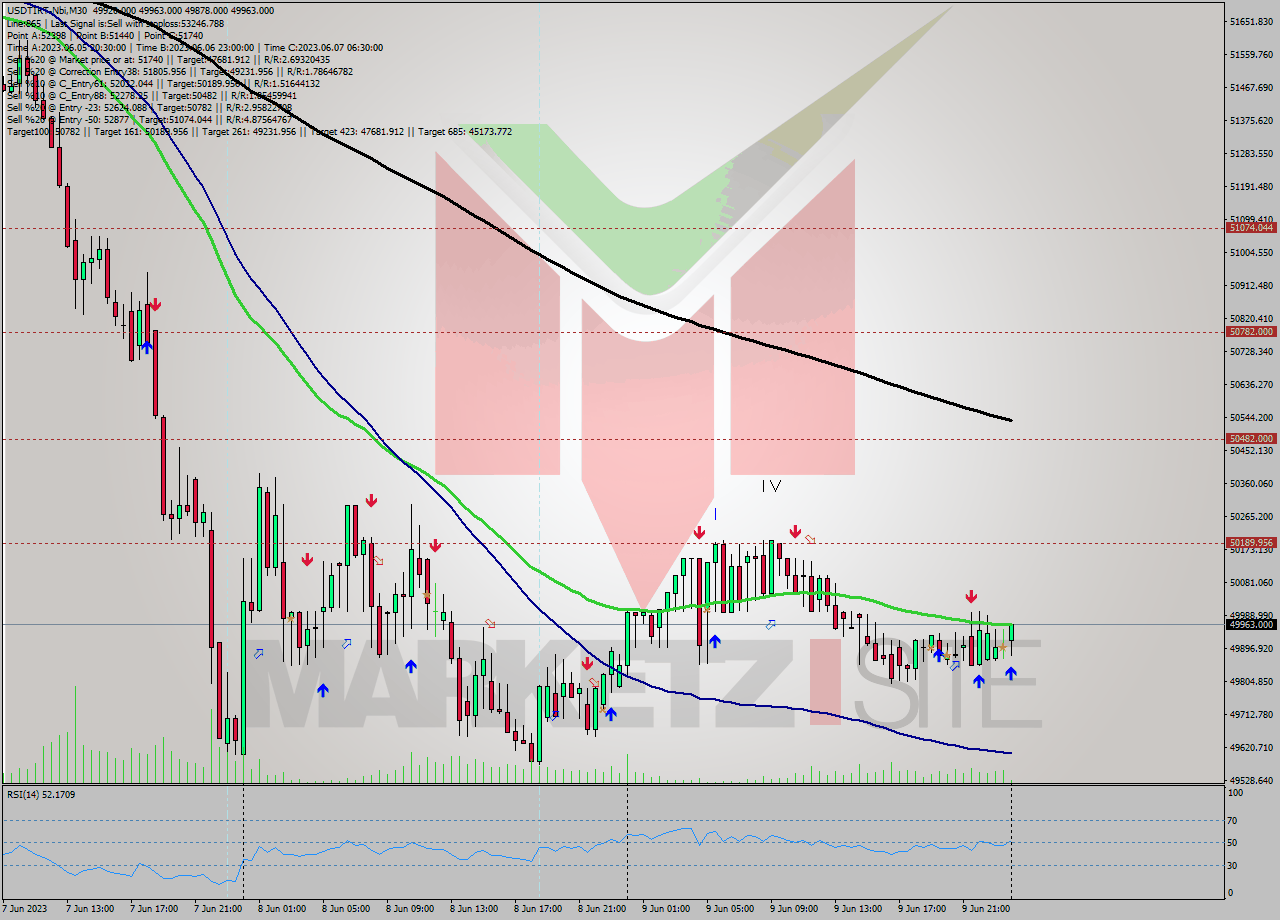
Task: Click the '9 Jun 17:00' time axis label
Action: 922,909
